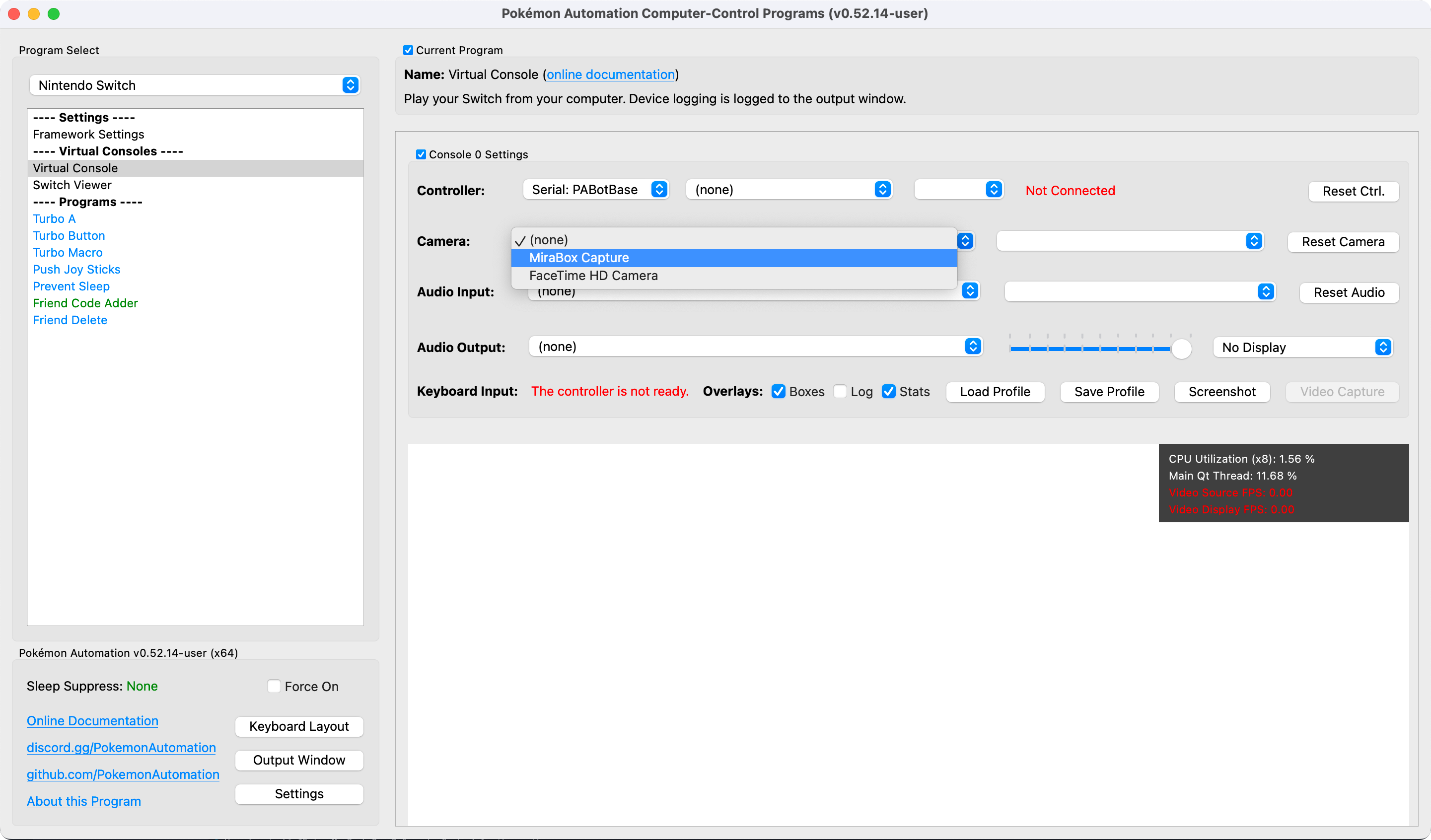
Task: Select Turbo Macro in program list
Action: click(68, 252)
